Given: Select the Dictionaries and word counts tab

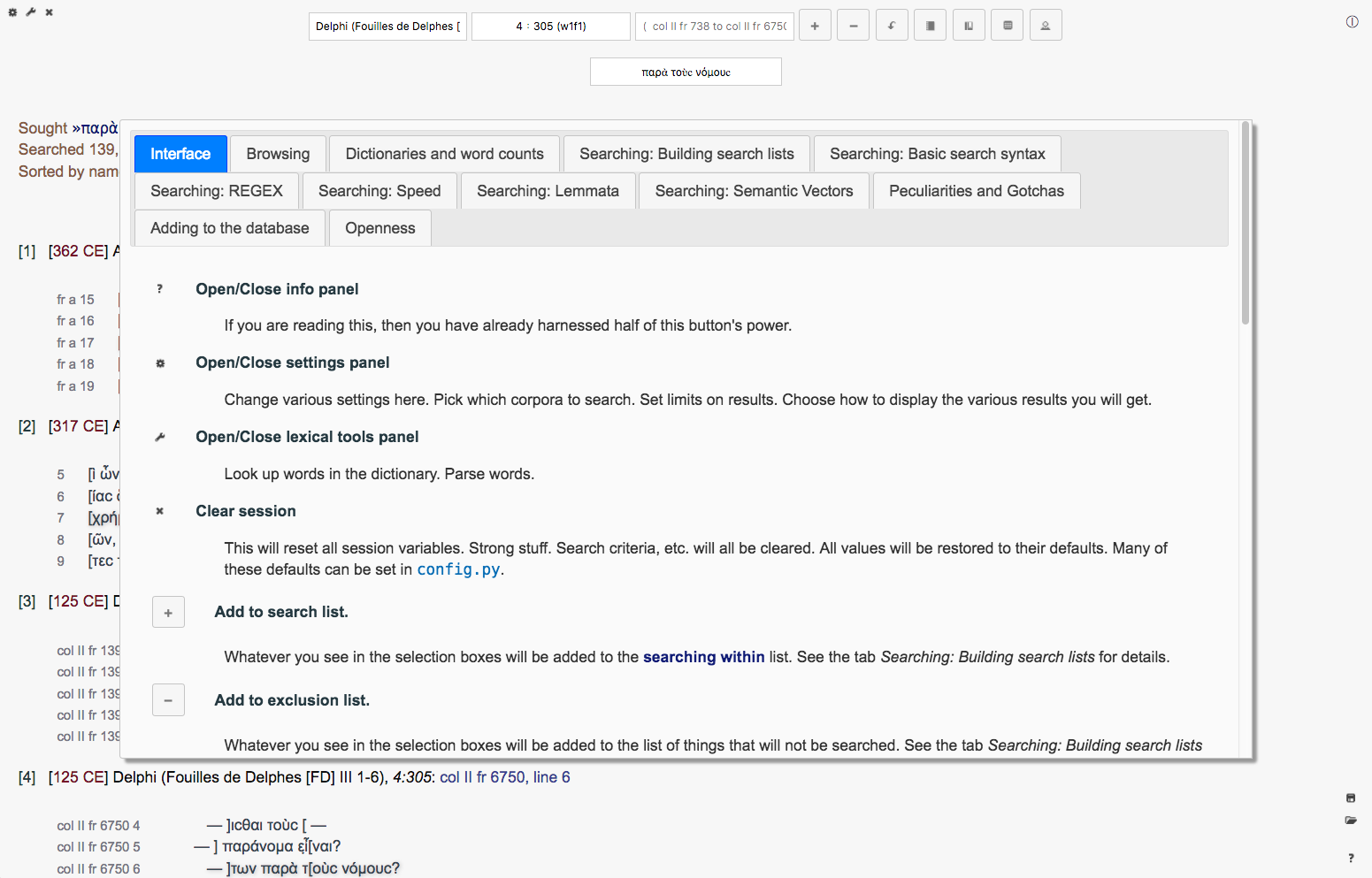Looking at the screenshot, I should (444, 154).
